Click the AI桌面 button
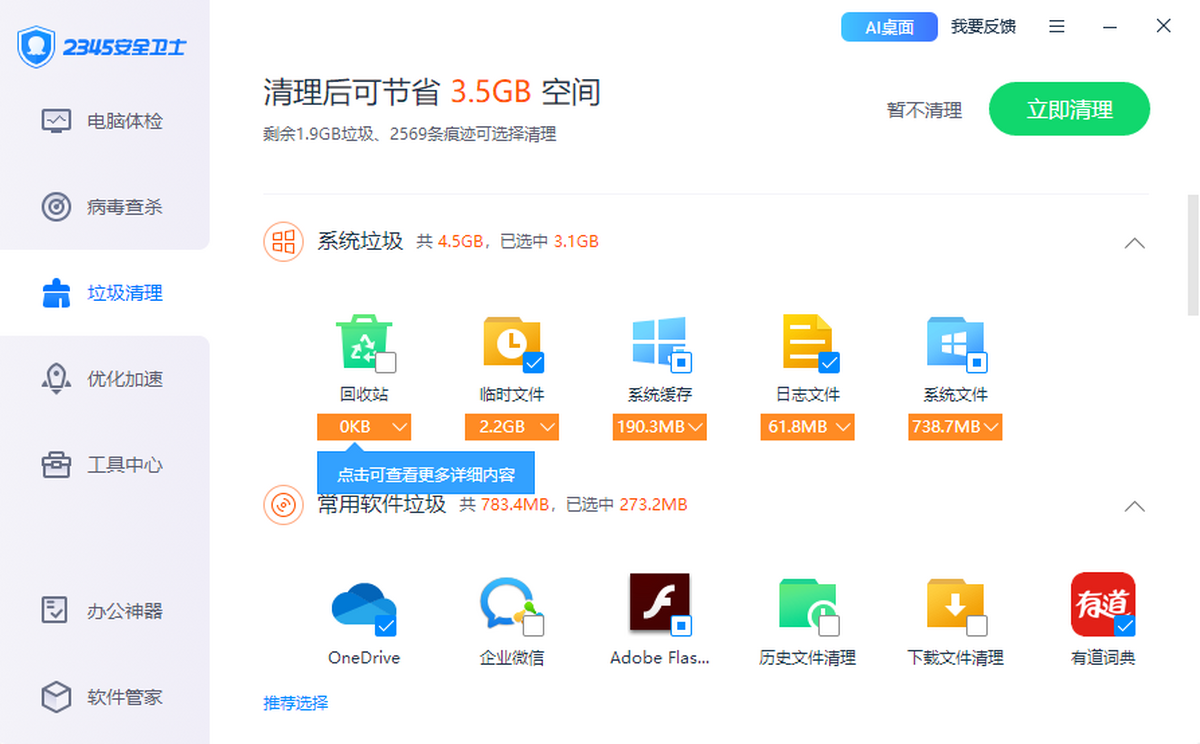 click(889, 27)
